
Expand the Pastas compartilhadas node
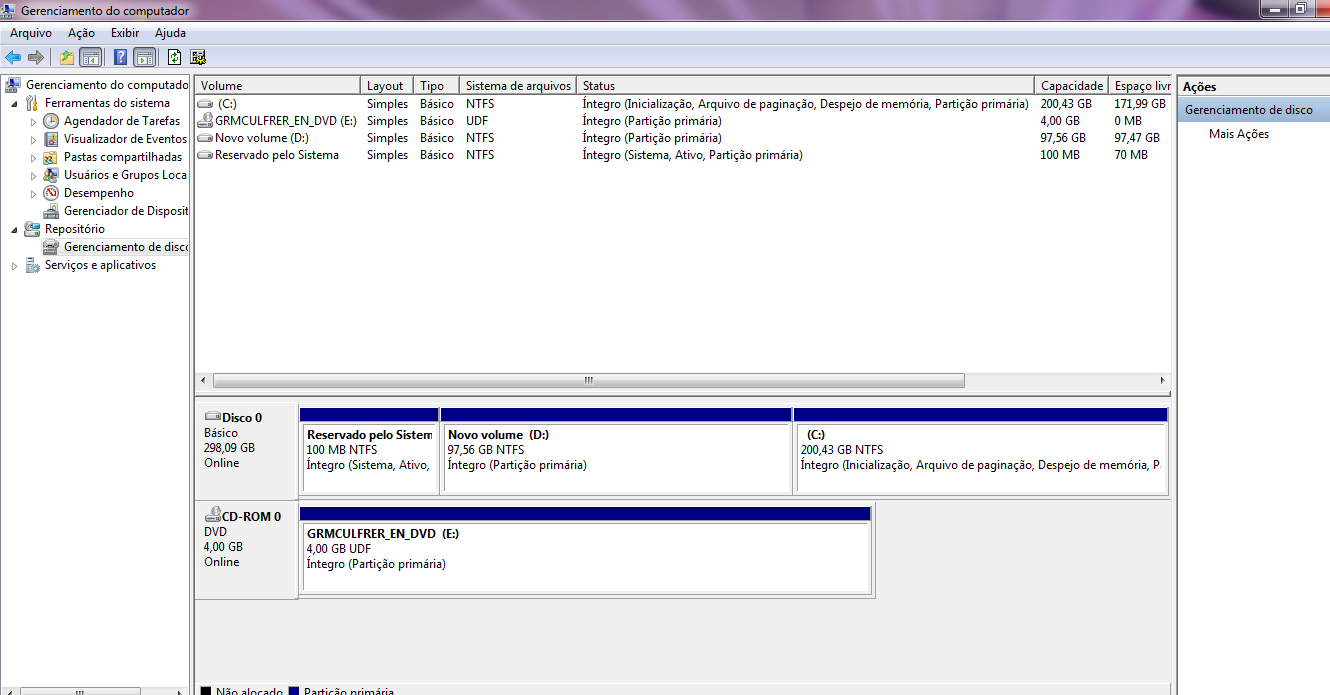pyautogui.click(x=33, y=157)
